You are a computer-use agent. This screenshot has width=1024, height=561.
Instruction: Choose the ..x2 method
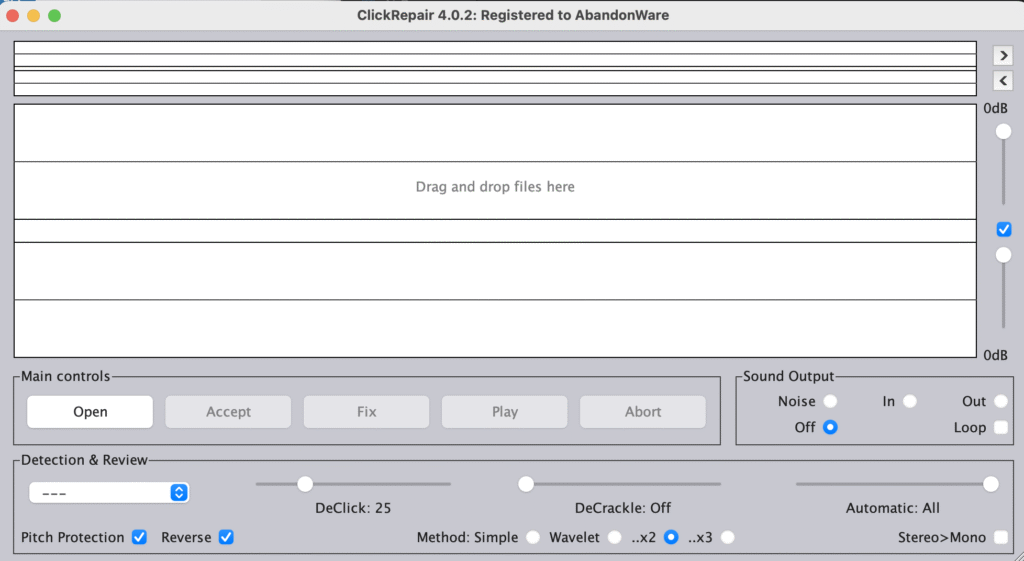[671, 537]
